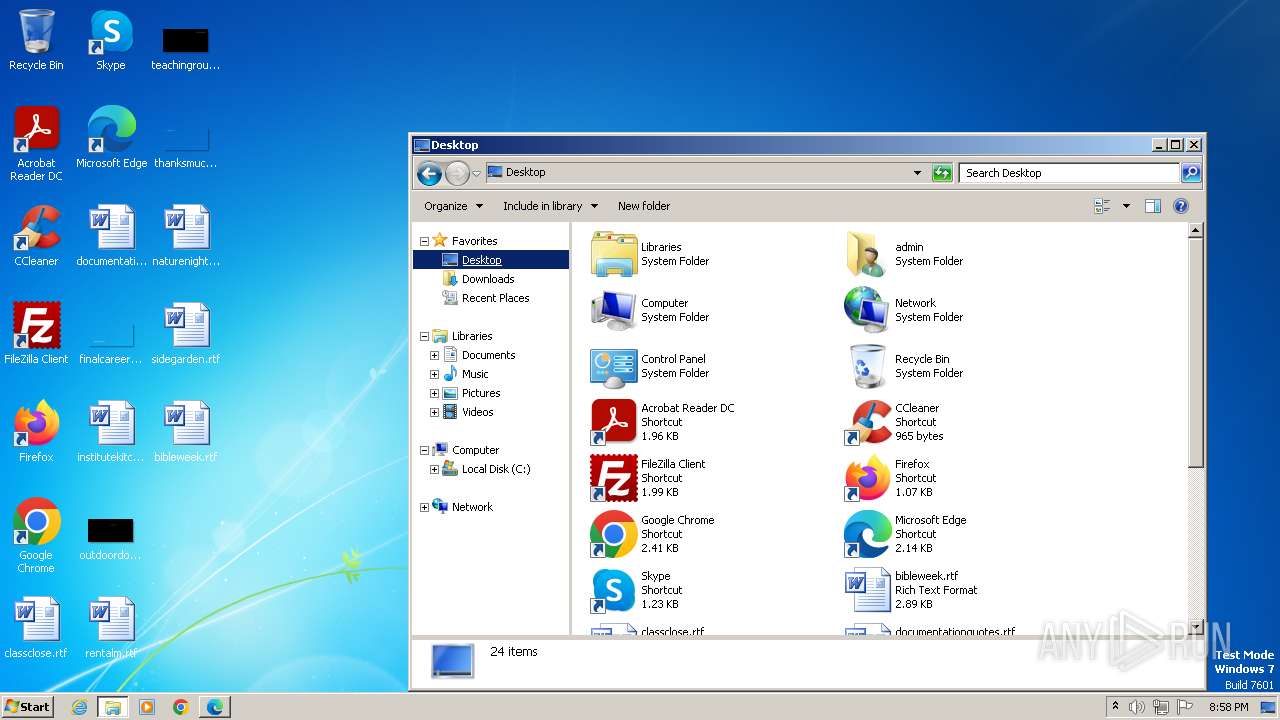Show hidden icons in system tray
The height and width of the screenshot is (720, 1280).
1115,706
